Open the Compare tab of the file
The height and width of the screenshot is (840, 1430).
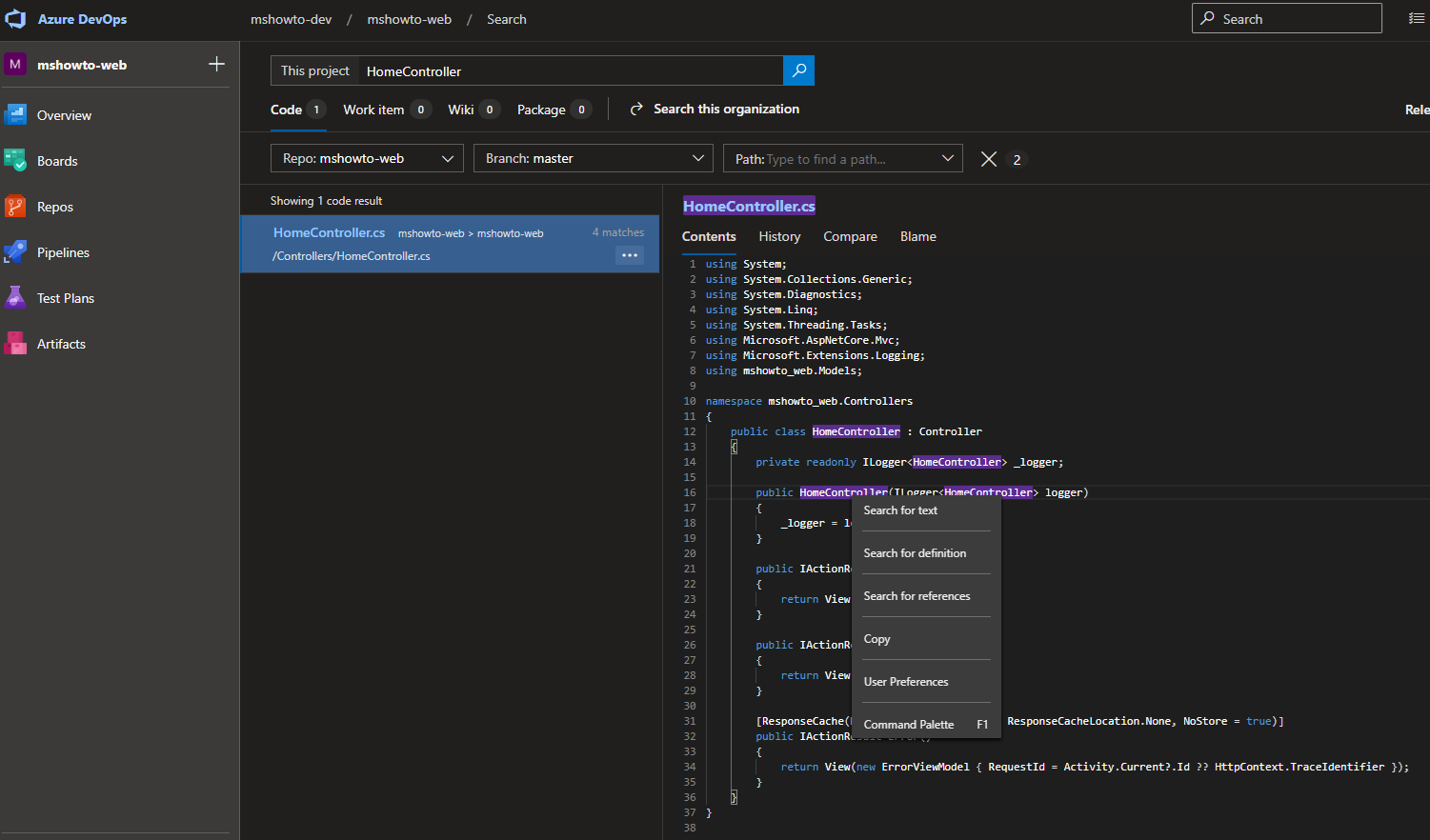click(850, 236)
